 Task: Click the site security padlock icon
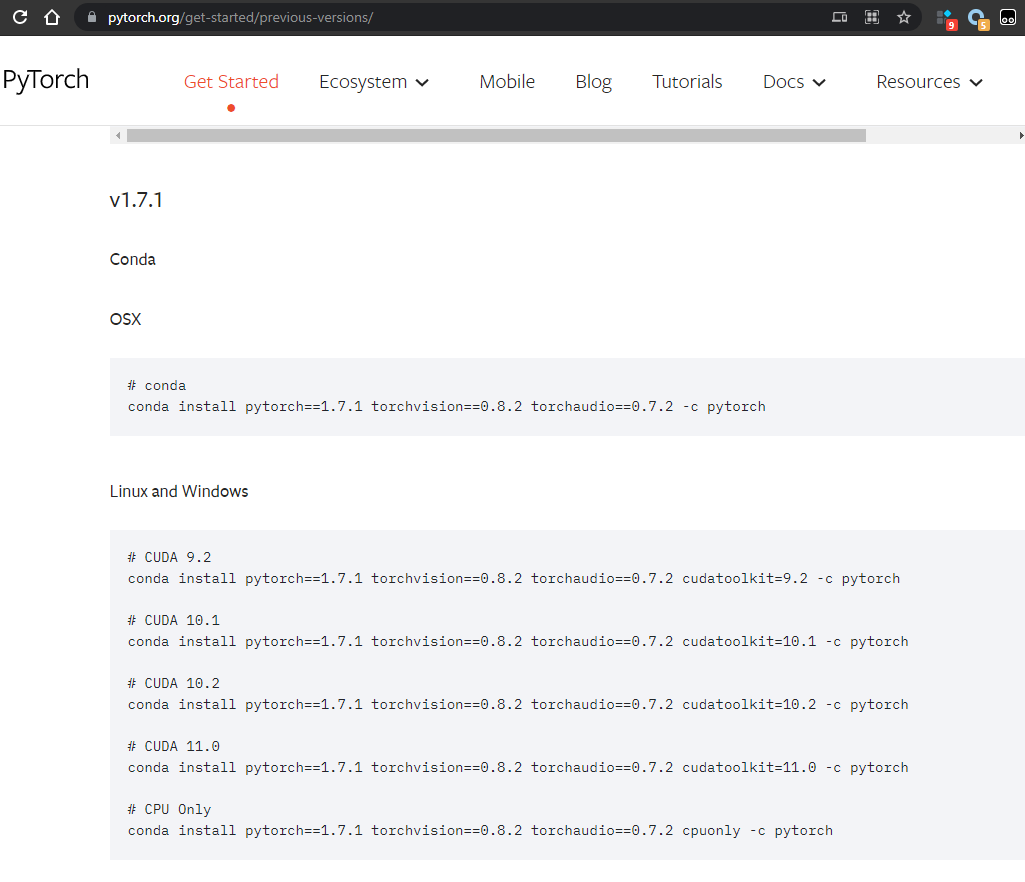pyautogui.click(x=90, y=17)
